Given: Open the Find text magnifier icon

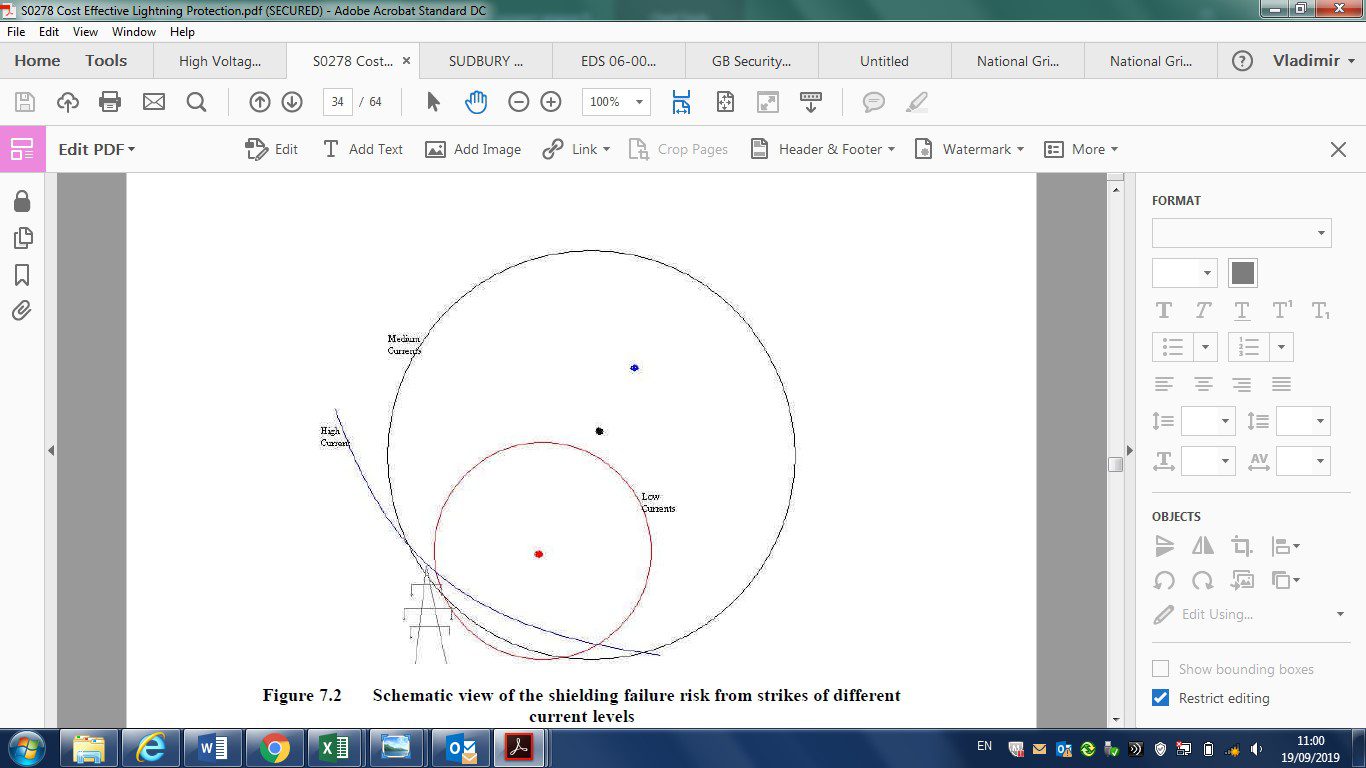Looking at the screenshot, I should click(x=197, y=102).
